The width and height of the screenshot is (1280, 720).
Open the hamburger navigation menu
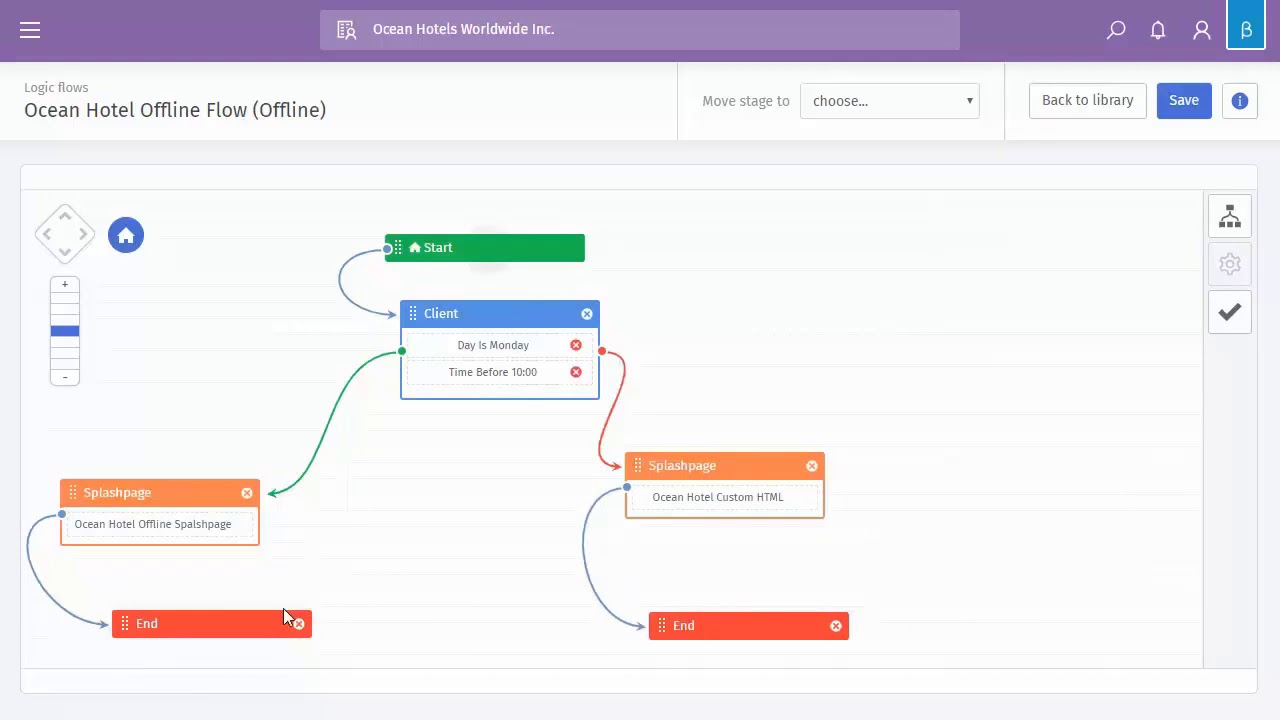[x=30, y=30]
